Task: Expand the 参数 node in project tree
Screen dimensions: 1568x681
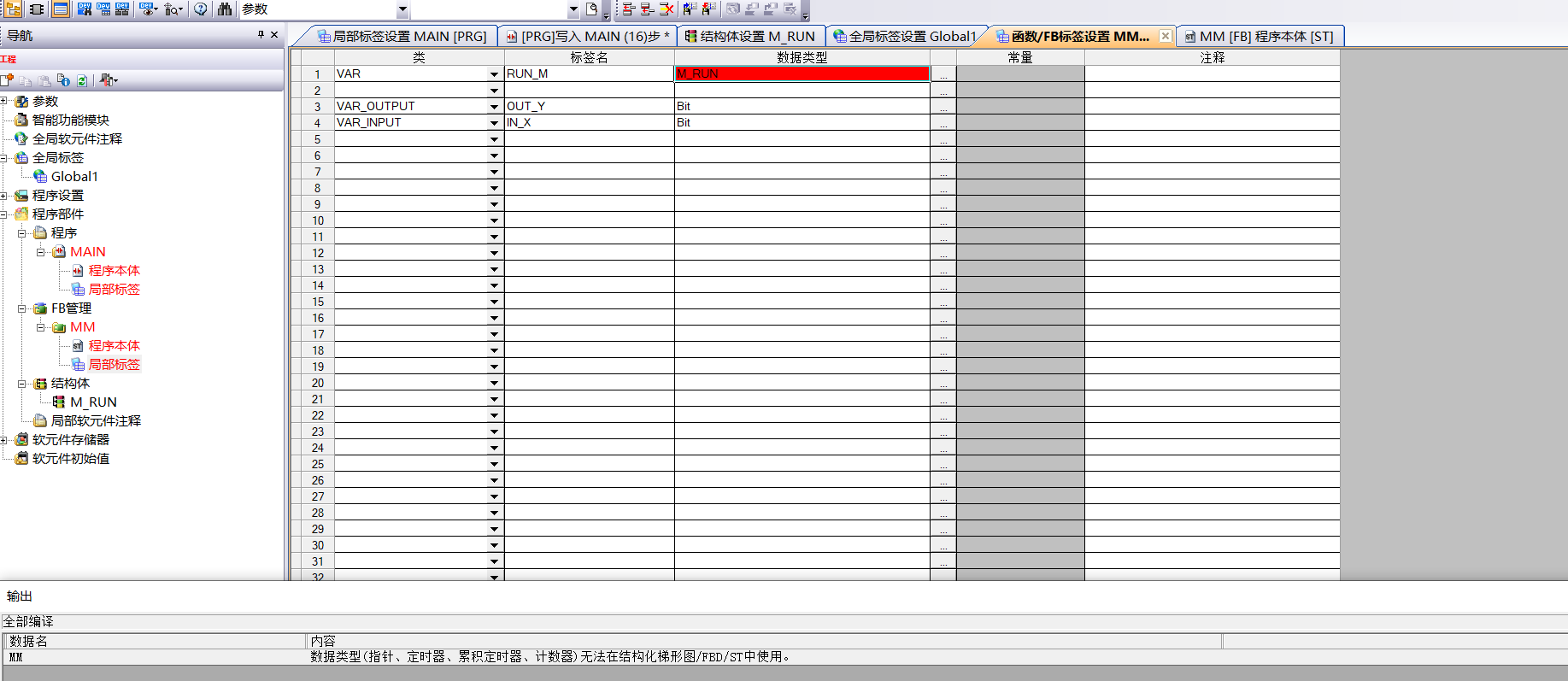Action: tap(4, 102)
